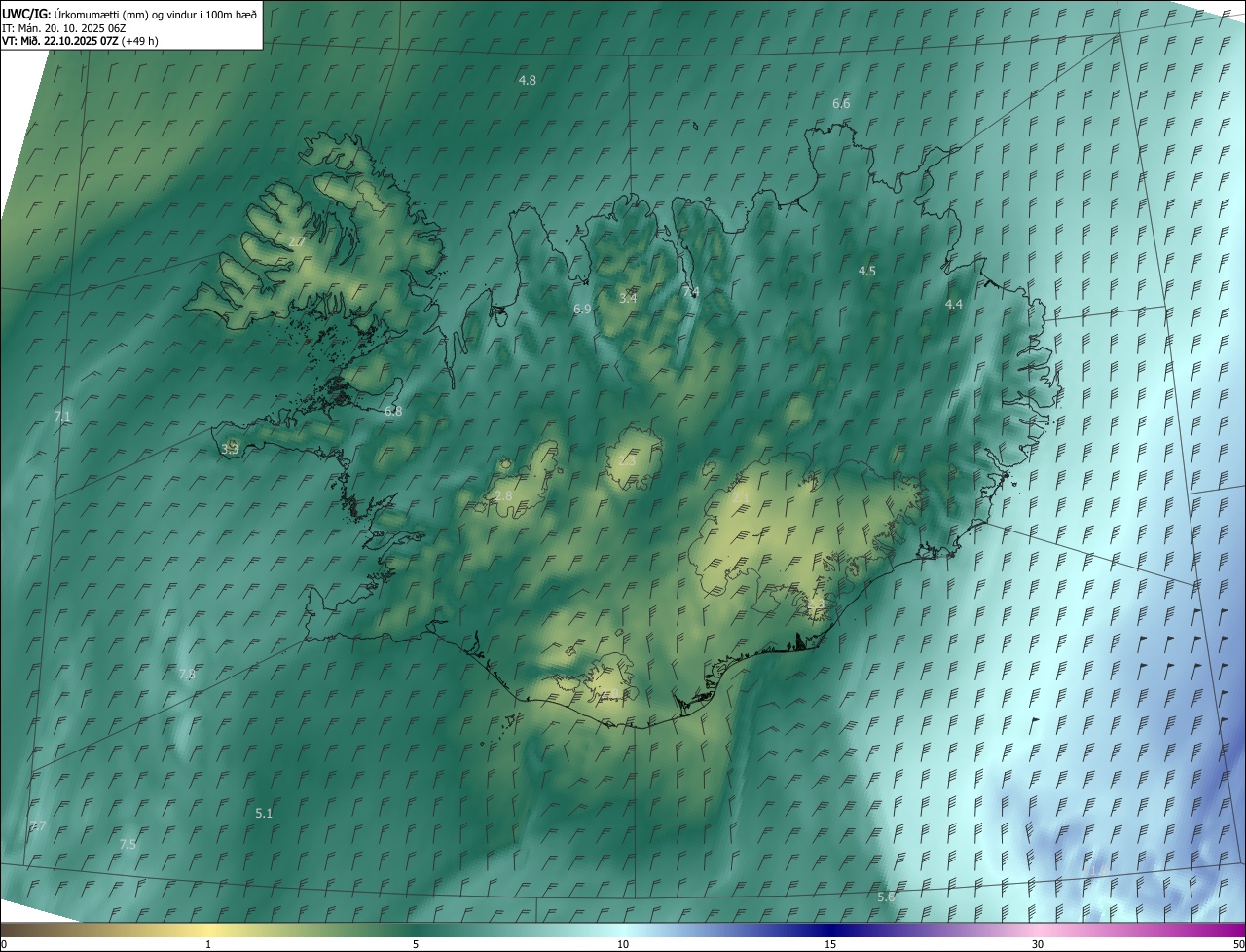1246x952 pixels.
Task: Click the 6.8 value label in west Iceland
Action: click(393, 412)
